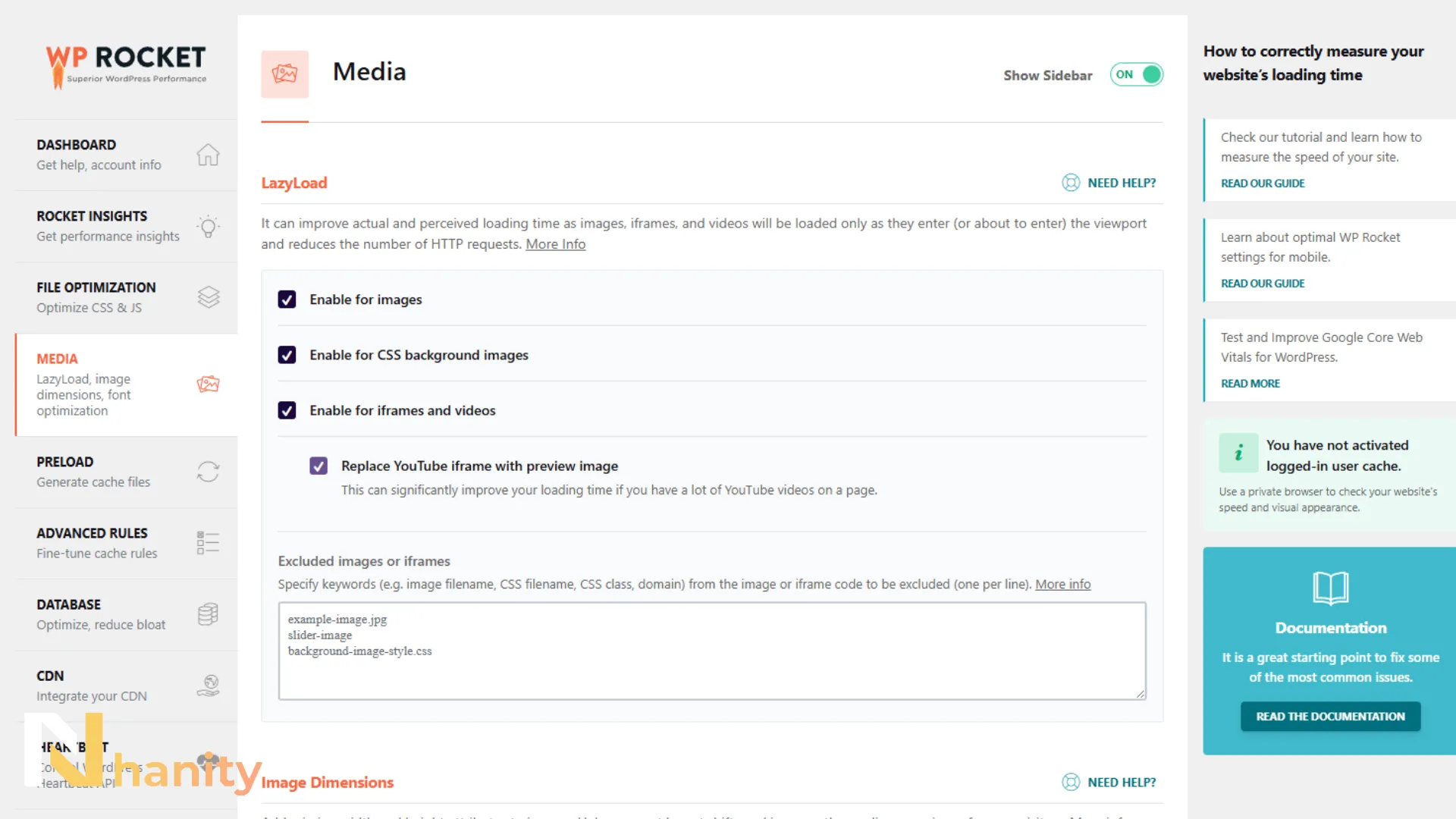Image resolution: width=1456 pixels, height=819 pixels.
Task: Select the Database stack icon
Action: (208, 614)
